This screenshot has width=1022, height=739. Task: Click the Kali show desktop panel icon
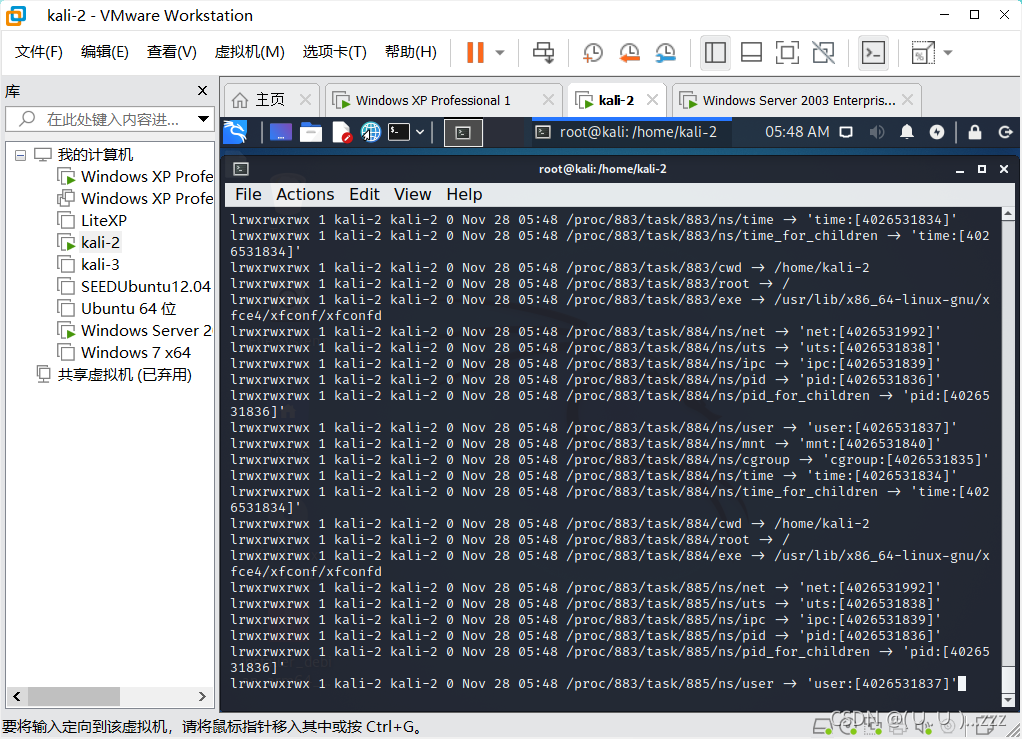pyautogui.click(x=280, y=132)
